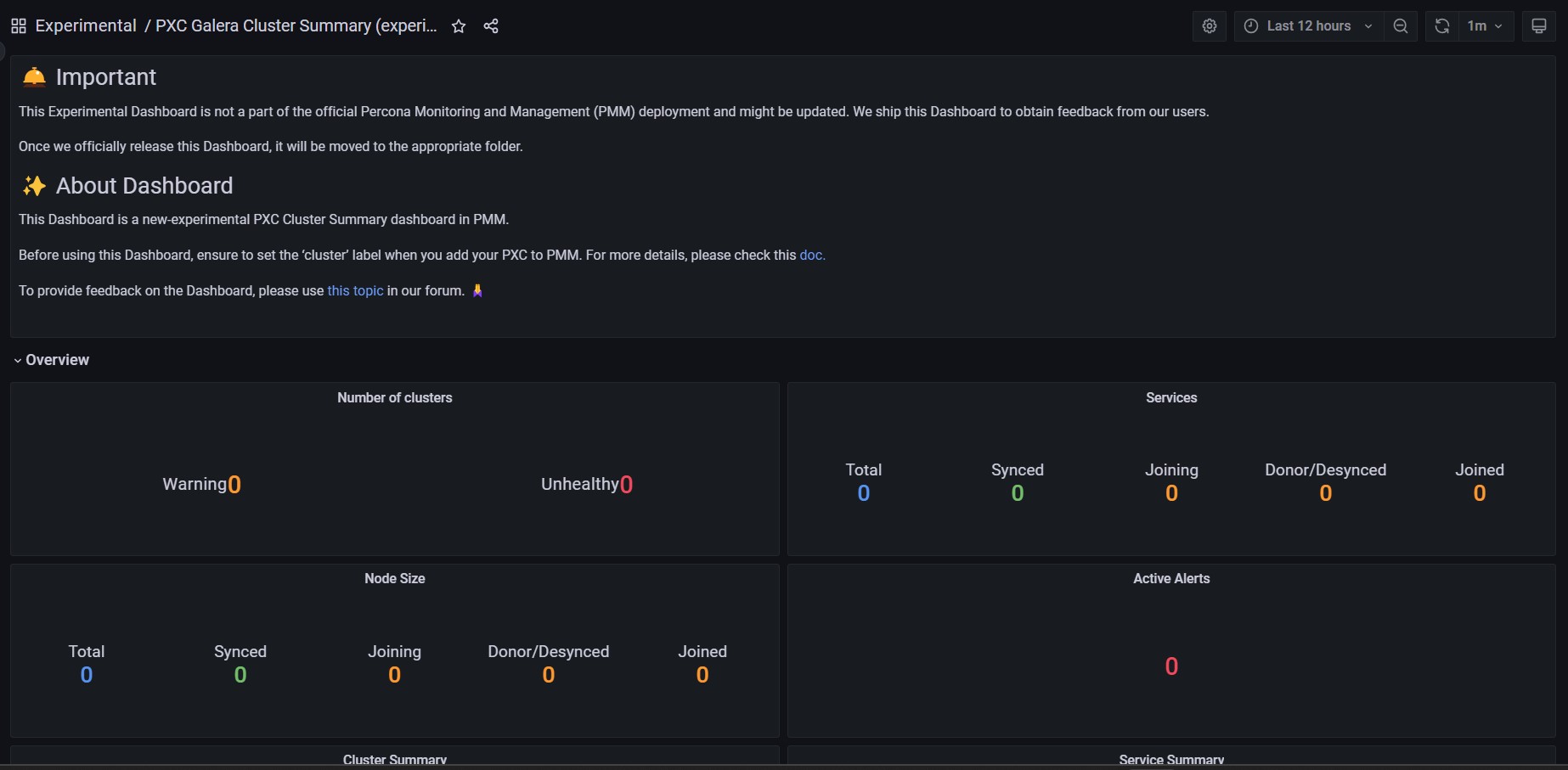Open the Last 12 hours time picker
Screen dimensions: 1568x770
(1308, 26)
